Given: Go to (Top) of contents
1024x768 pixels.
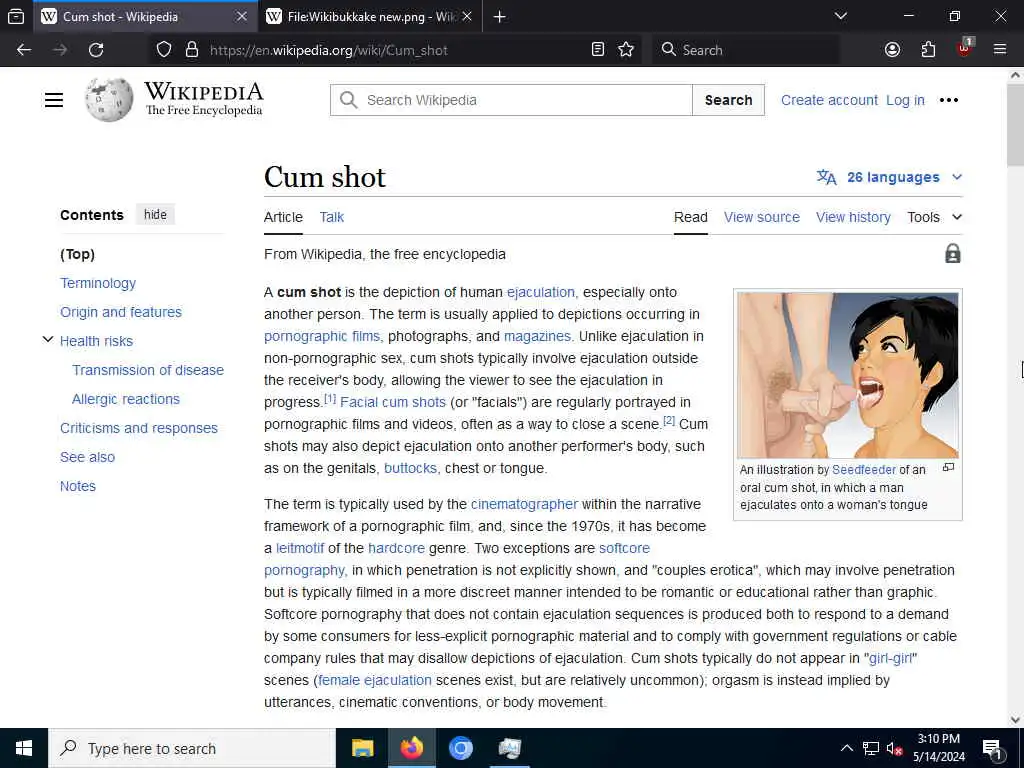Looking at the screenshot, I should coord(77,254).
